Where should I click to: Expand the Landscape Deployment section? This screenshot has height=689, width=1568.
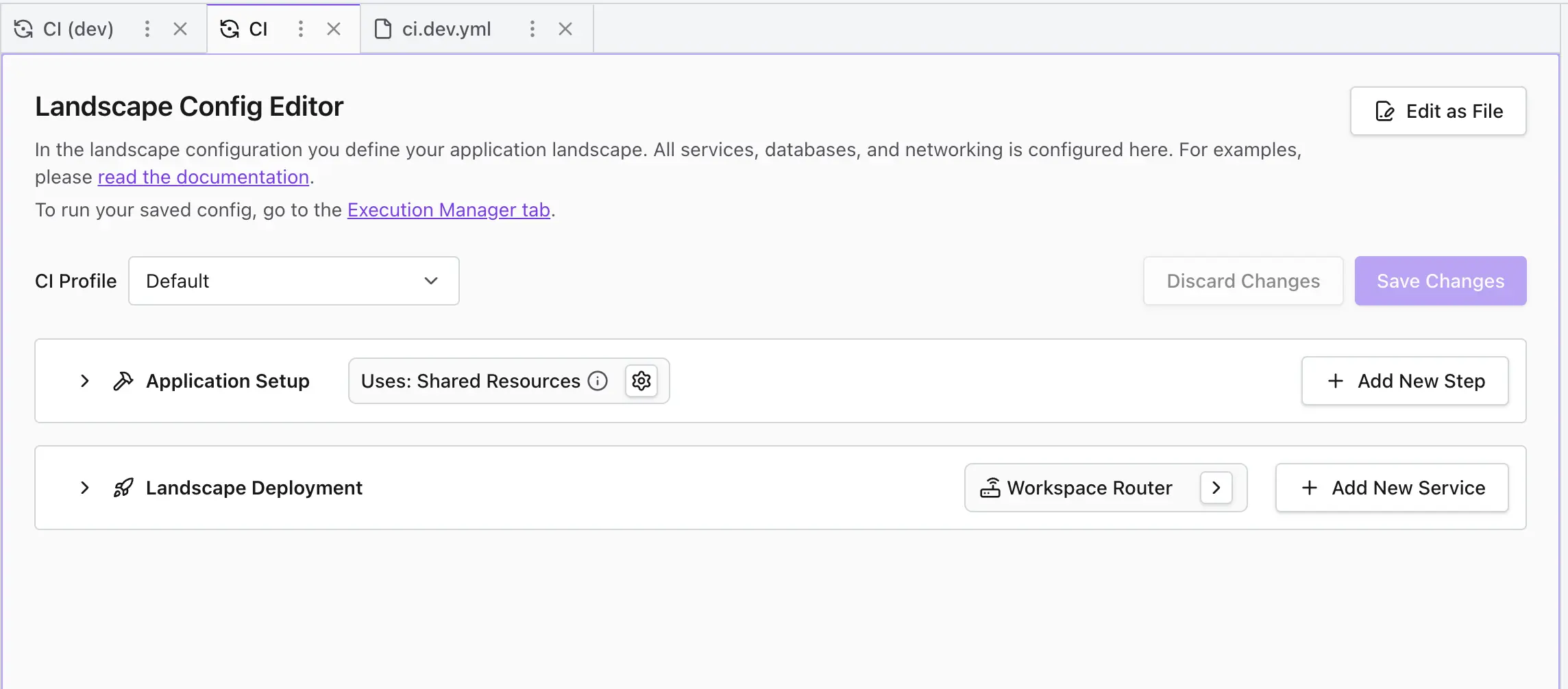pyautogui.click(x=84, y=488)
